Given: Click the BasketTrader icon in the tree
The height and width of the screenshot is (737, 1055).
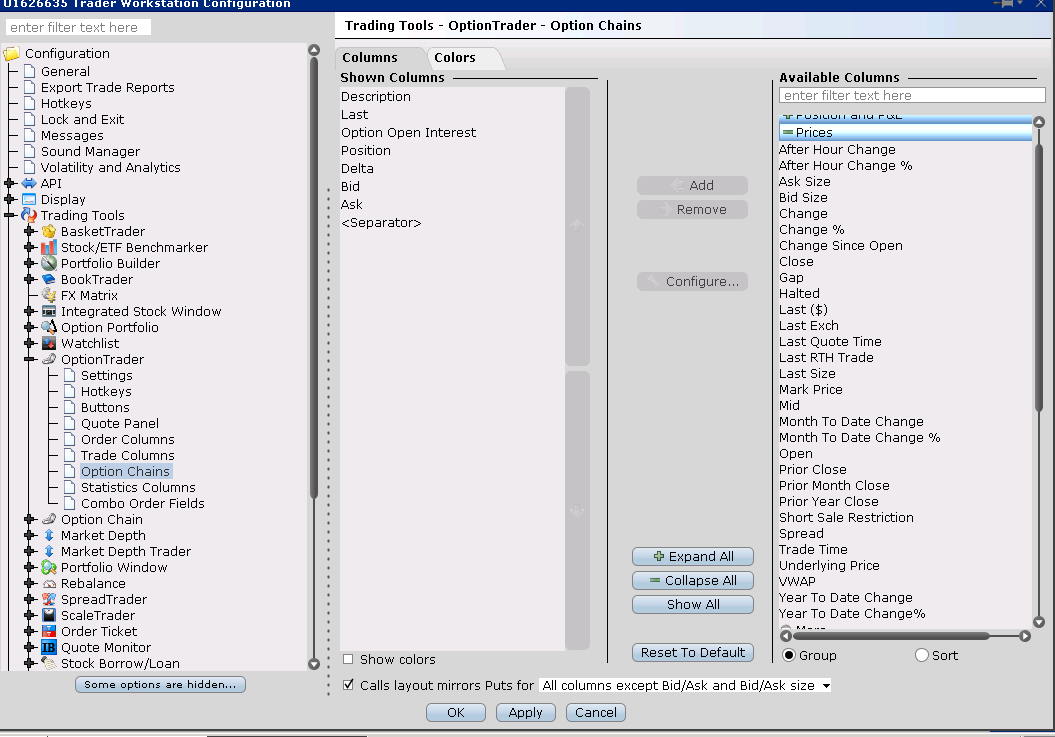Looking at the screenshot, I should coord(49,231).
